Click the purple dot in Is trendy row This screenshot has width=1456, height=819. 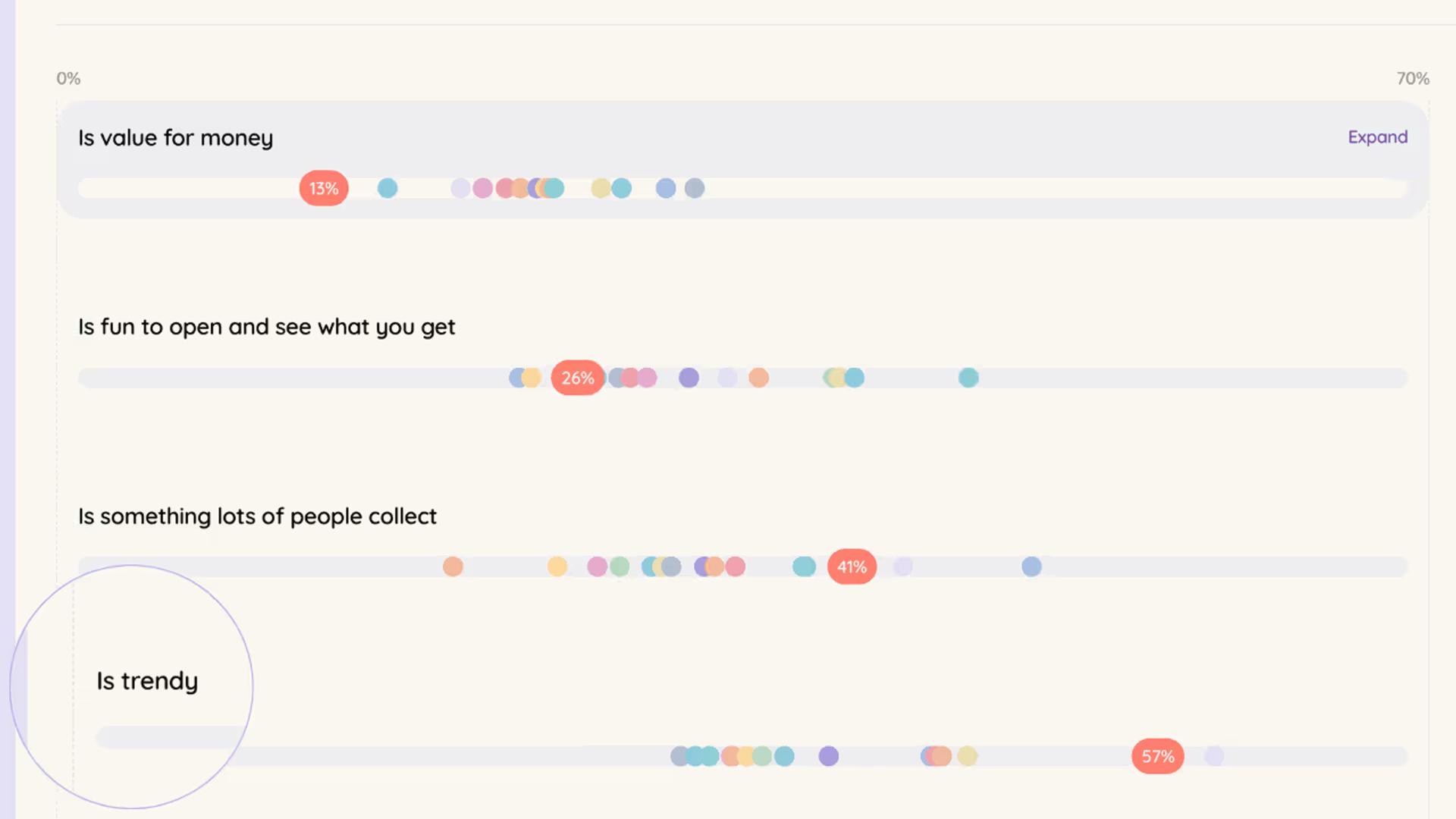[829, 756]
